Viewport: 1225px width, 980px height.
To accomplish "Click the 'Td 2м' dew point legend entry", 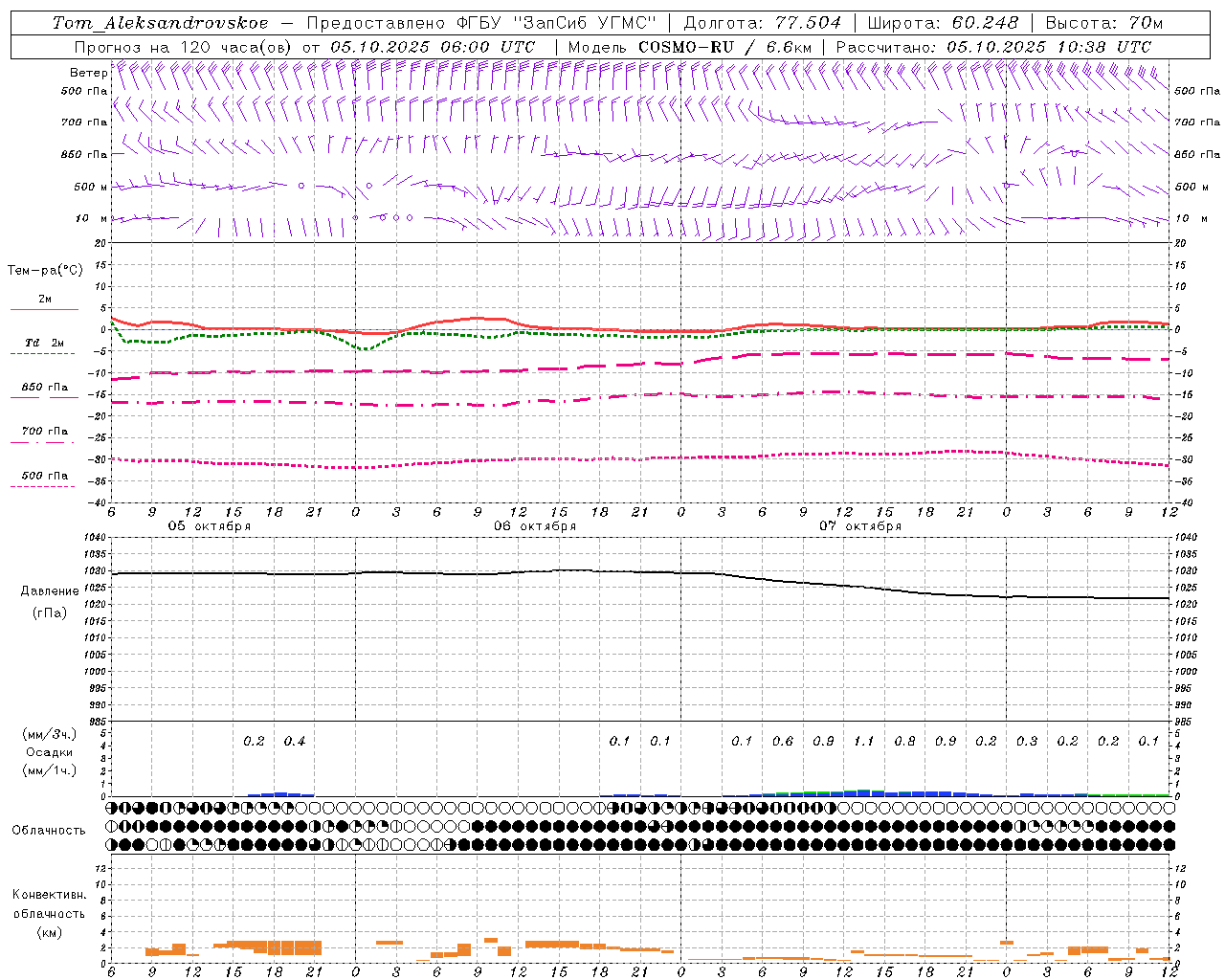I will 44,343.
